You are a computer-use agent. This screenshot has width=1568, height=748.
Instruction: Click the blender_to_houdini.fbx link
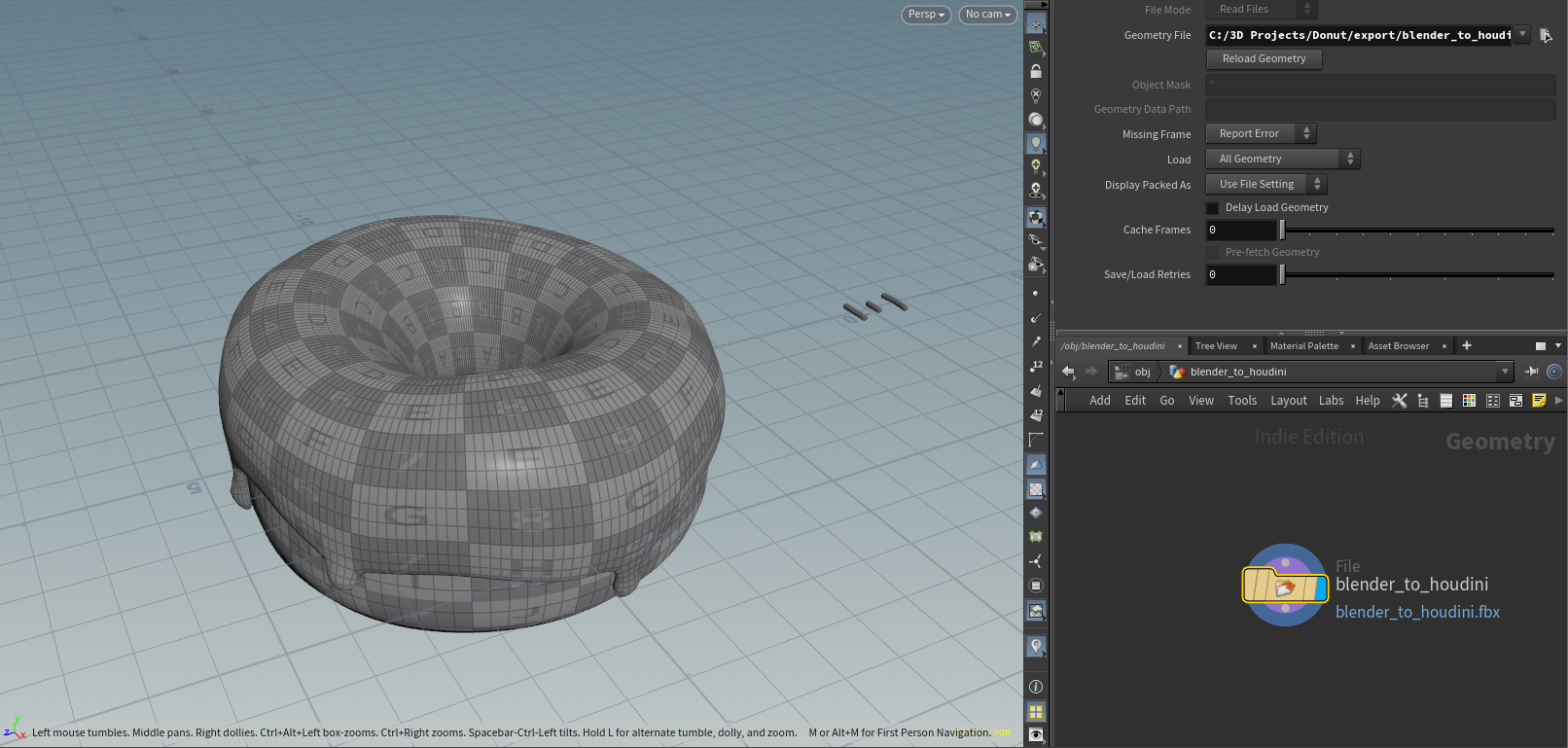tap(1417, 612)
